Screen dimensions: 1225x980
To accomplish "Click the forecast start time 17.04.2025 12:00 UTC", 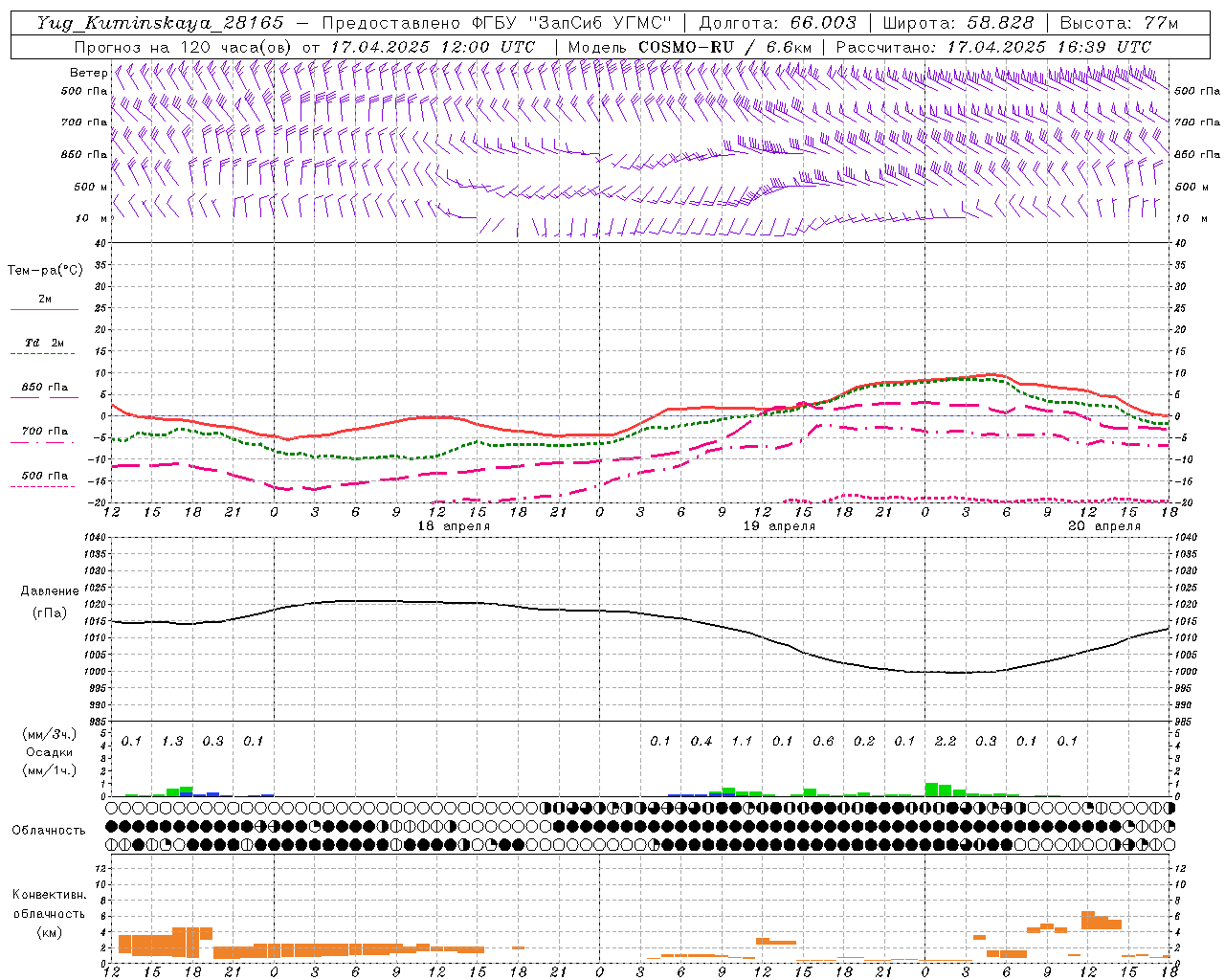I will point(434,47).
